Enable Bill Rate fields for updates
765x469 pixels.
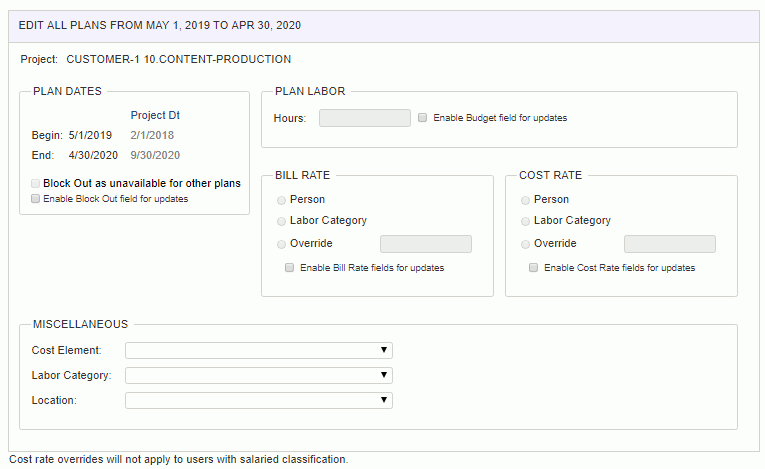click(289, 267)
